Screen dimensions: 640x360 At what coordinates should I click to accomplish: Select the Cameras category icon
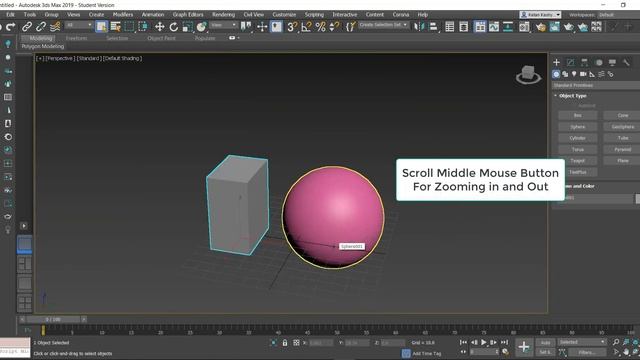pos(583,74)
